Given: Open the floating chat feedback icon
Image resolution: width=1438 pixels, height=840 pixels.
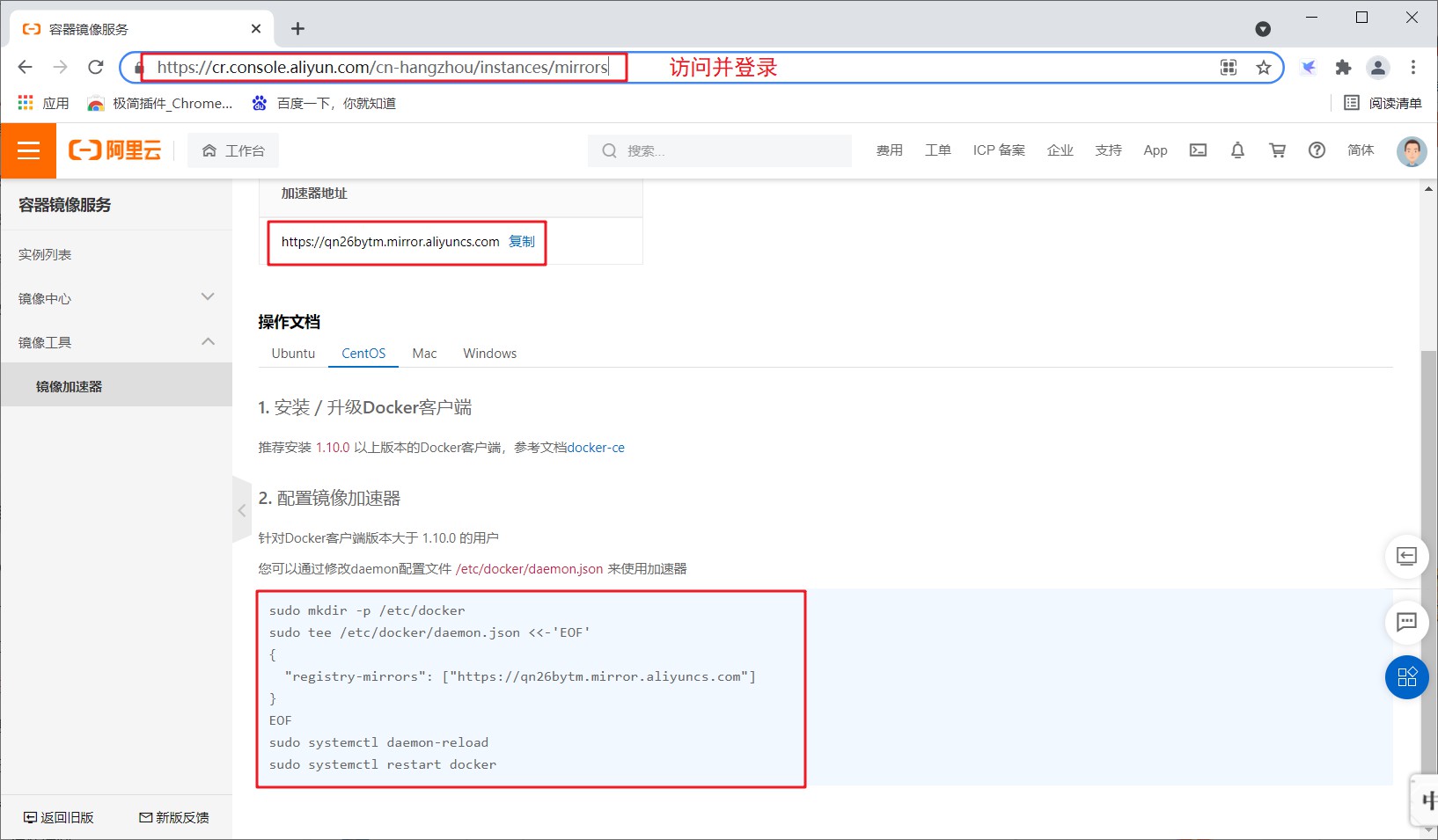Looking at the screenshot, I should [x=1406, y=622].
